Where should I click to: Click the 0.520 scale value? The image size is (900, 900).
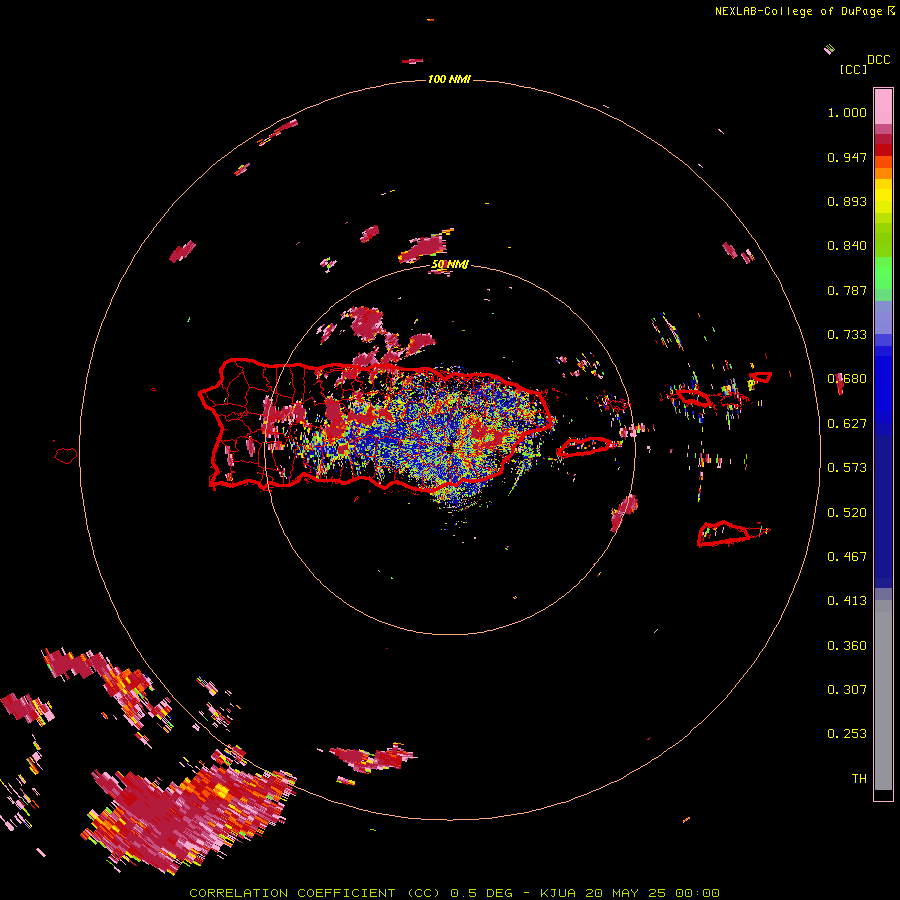pyautogui.click(x=847, y=513)
